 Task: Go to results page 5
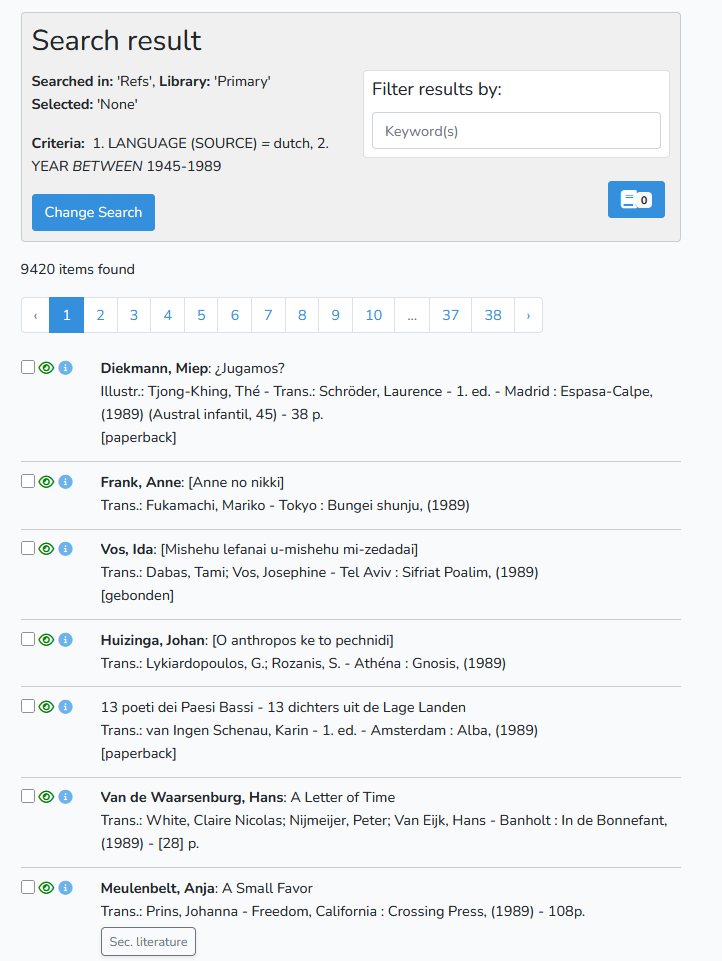(201, 315)
